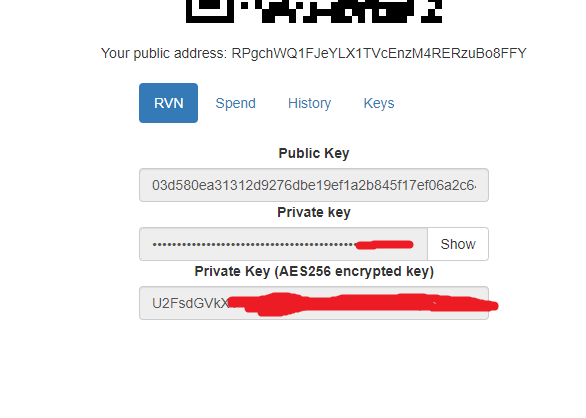Click the QR code's square finder pattern

coord(210,10)
